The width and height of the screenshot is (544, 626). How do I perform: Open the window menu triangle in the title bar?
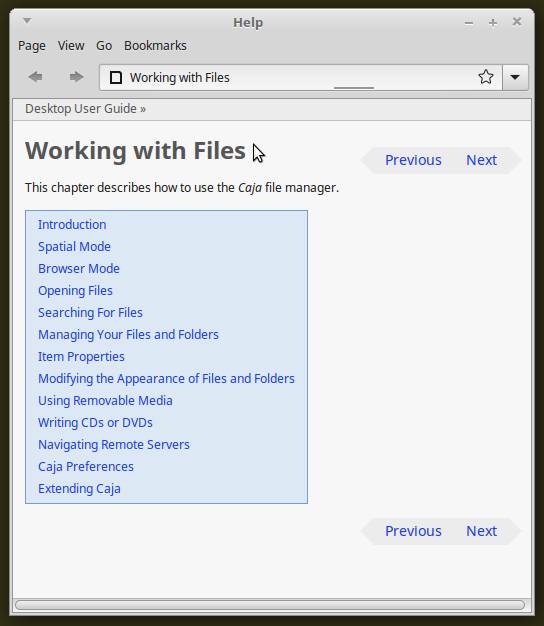pos(27,20)
